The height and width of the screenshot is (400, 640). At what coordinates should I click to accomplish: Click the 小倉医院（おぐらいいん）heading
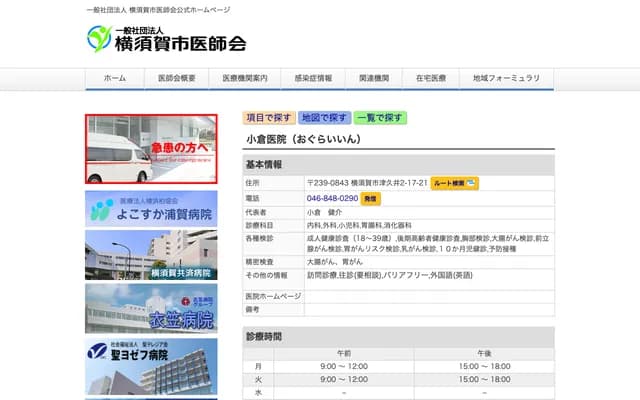tap(304, 139)
